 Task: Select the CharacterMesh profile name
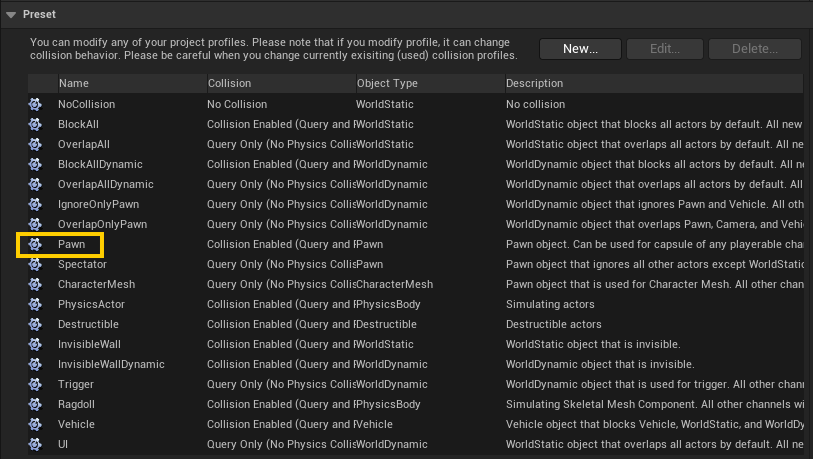(x=96, y=284)
